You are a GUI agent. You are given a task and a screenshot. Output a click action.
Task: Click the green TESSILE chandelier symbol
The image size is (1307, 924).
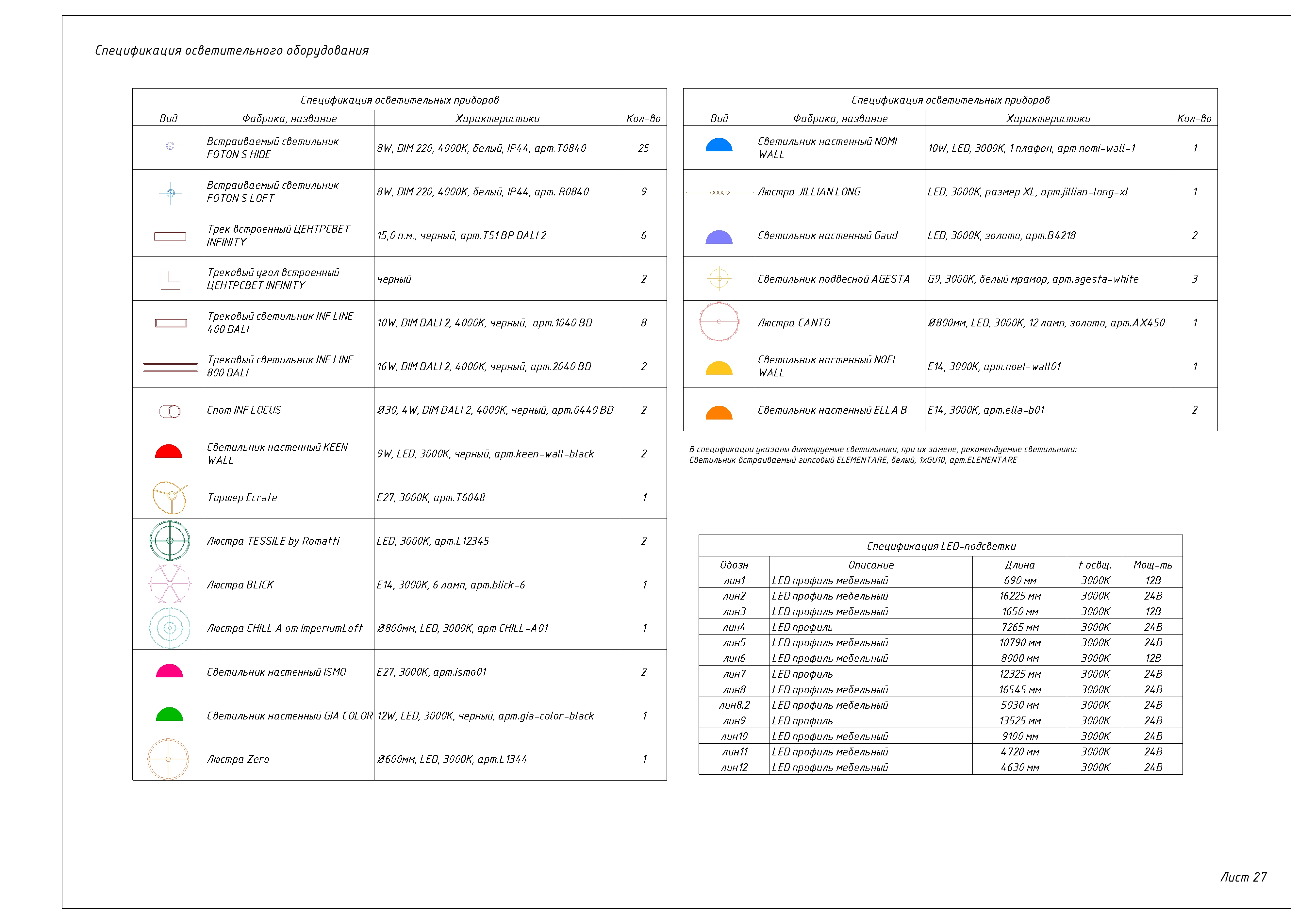tap(169, 540)
